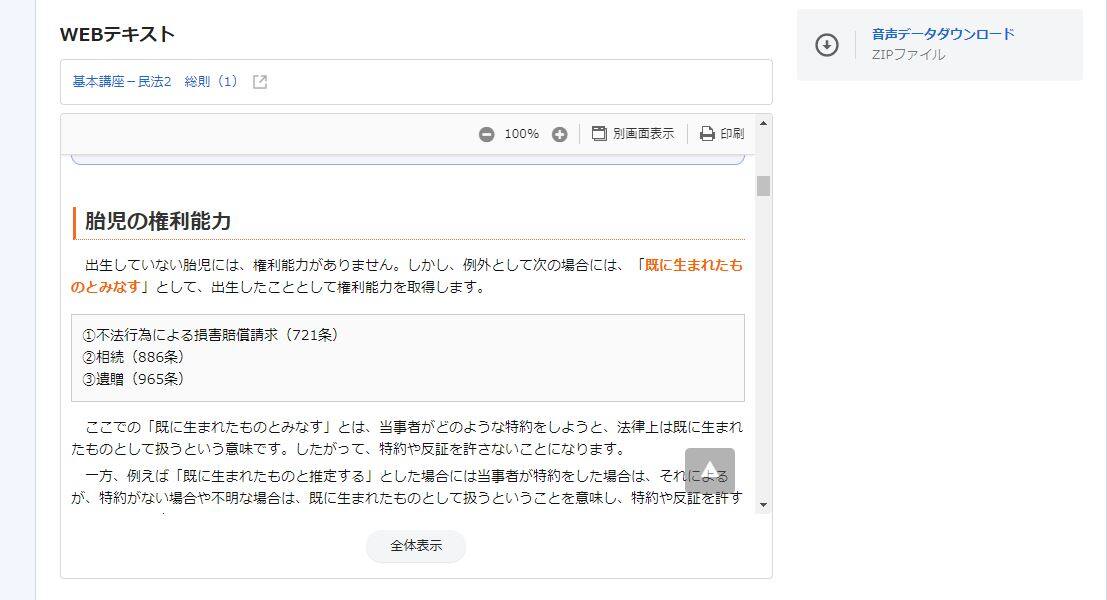Click the 100% zoom level text
This screenshot has width=1107, height=600.
click(x=522, y=133)
